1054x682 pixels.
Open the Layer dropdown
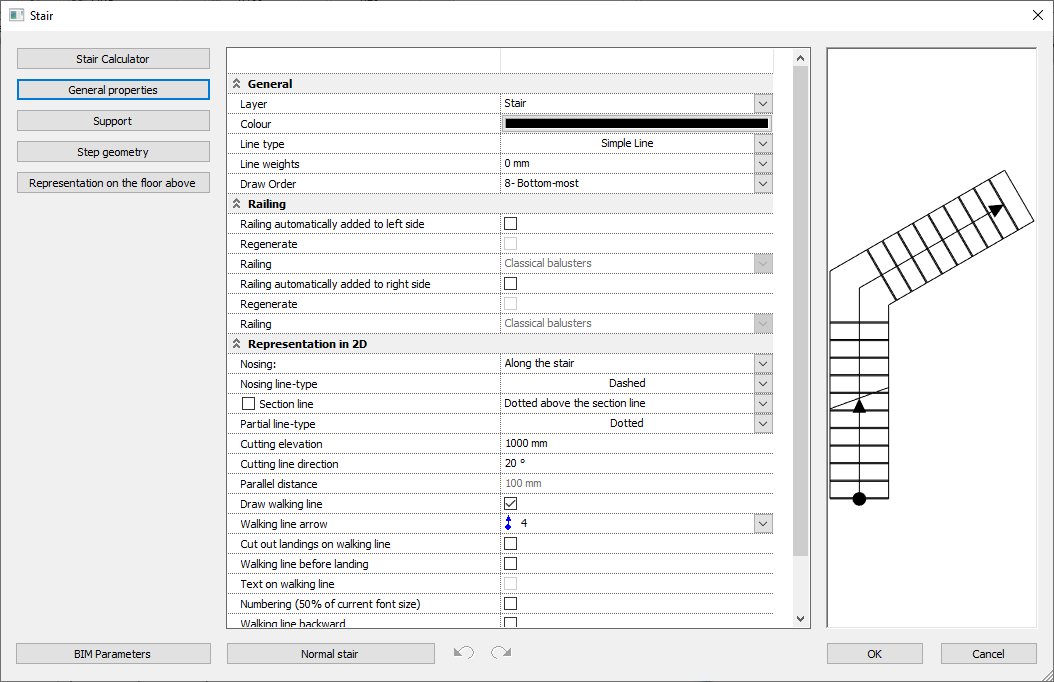pos(763,104)
